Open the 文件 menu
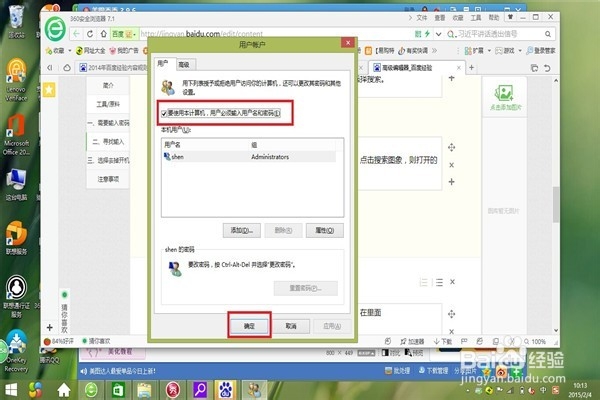The image size is (600, 400). [x=422, y=18]
